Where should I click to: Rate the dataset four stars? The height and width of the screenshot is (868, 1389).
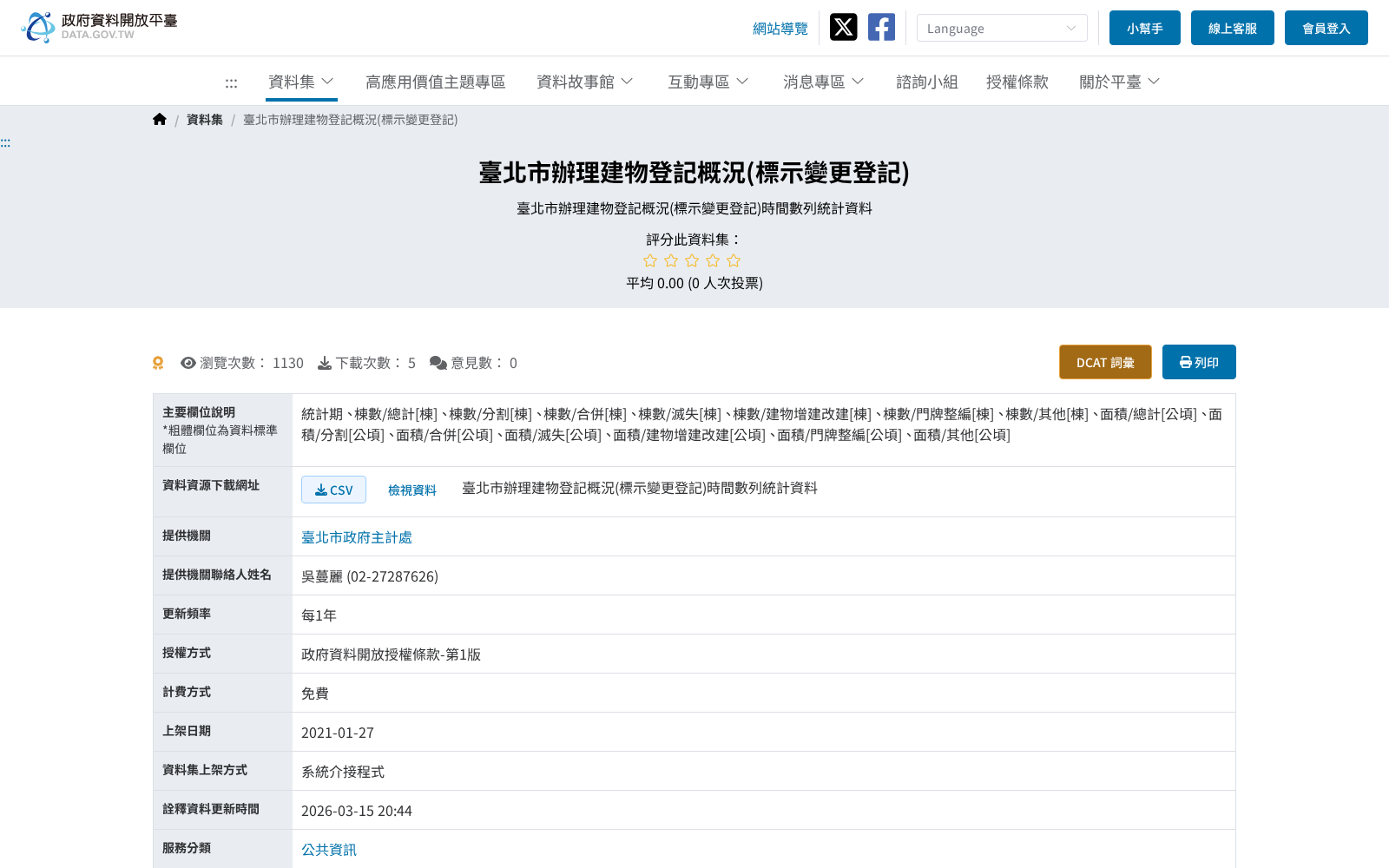tap(713, 261)
